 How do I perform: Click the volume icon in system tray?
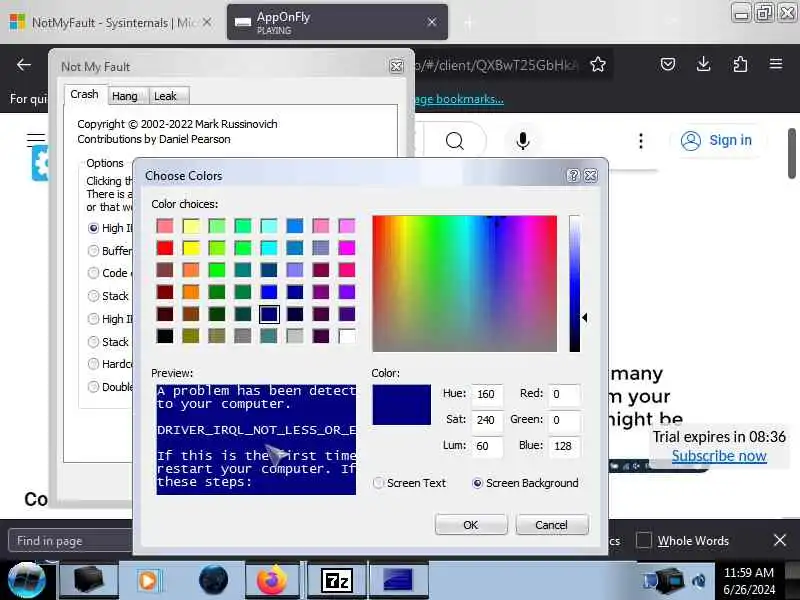[x=698, y=581]
